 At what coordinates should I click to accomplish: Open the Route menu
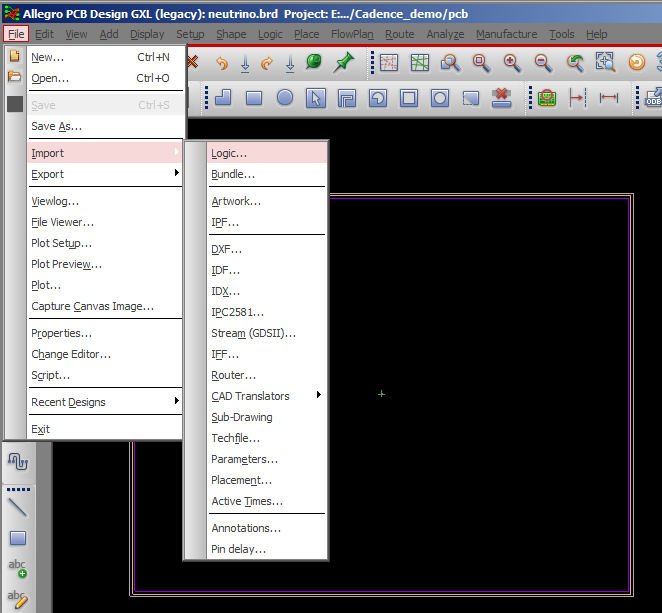[400, 34]
